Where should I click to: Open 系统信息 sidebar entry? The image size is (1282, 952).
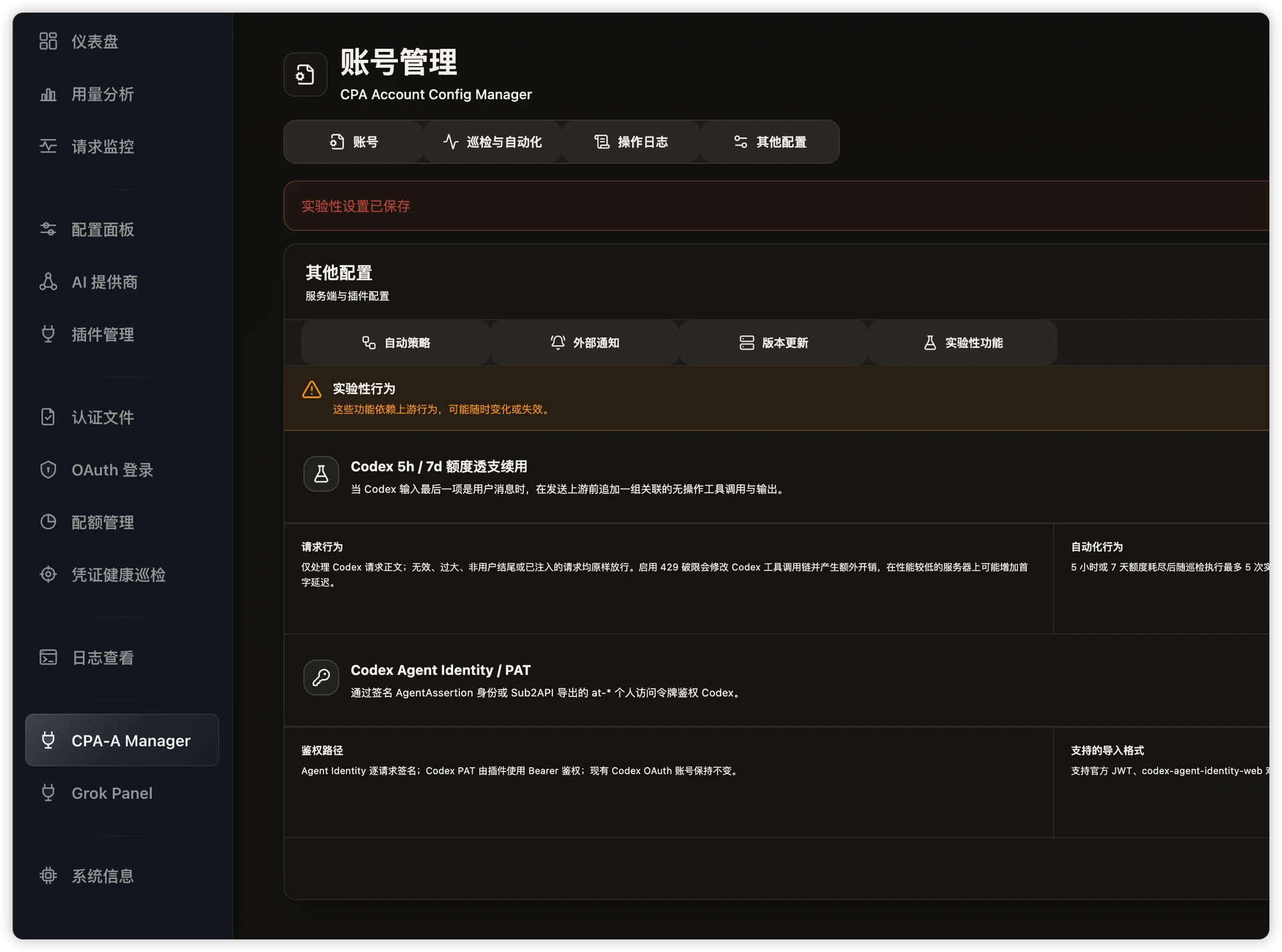pyautogui.click(x=122, y=876)
